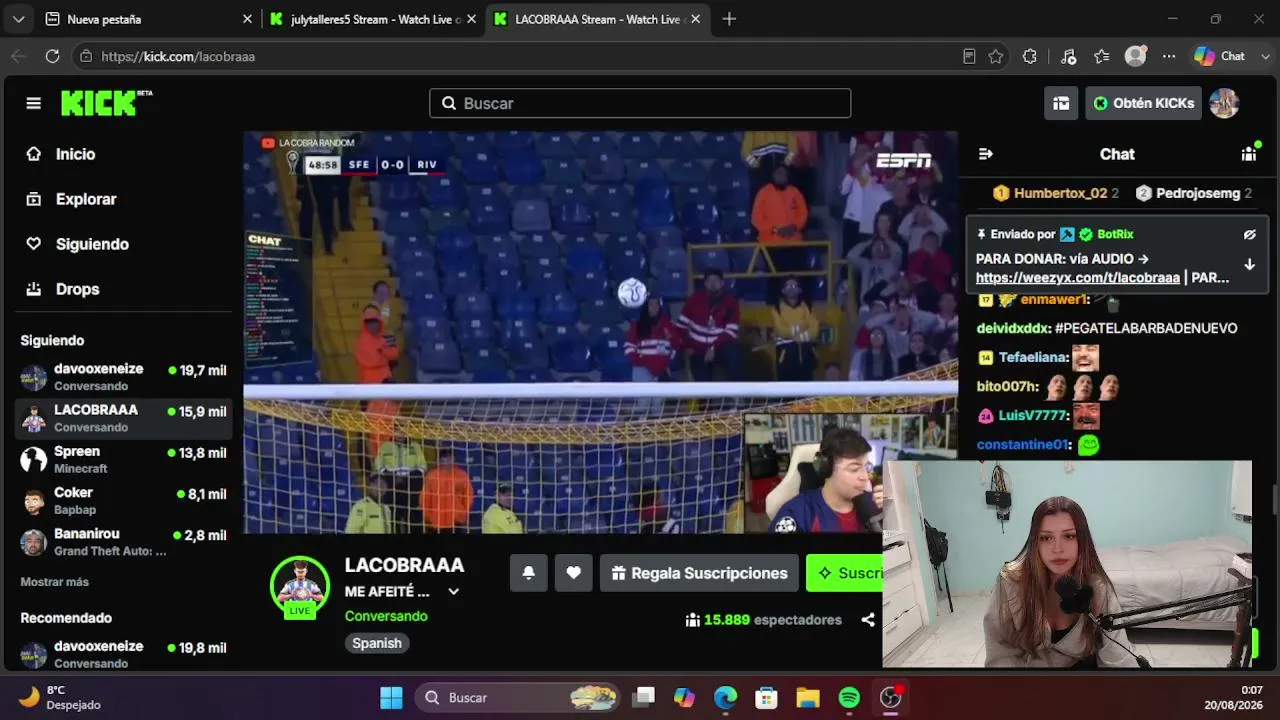Expand the list with Mostrar más
This screenshot has height=720, width=1280.
pyautogui.click(x=55, y=582)
